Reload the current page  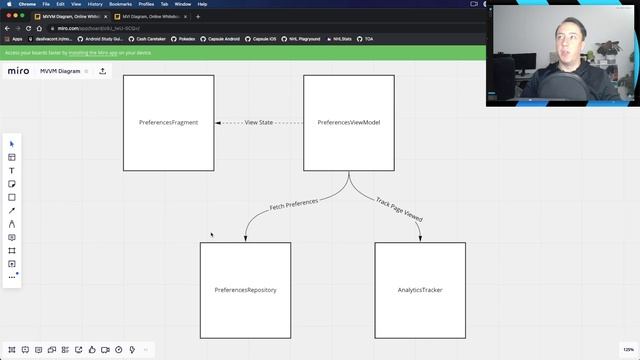[29, 29]
